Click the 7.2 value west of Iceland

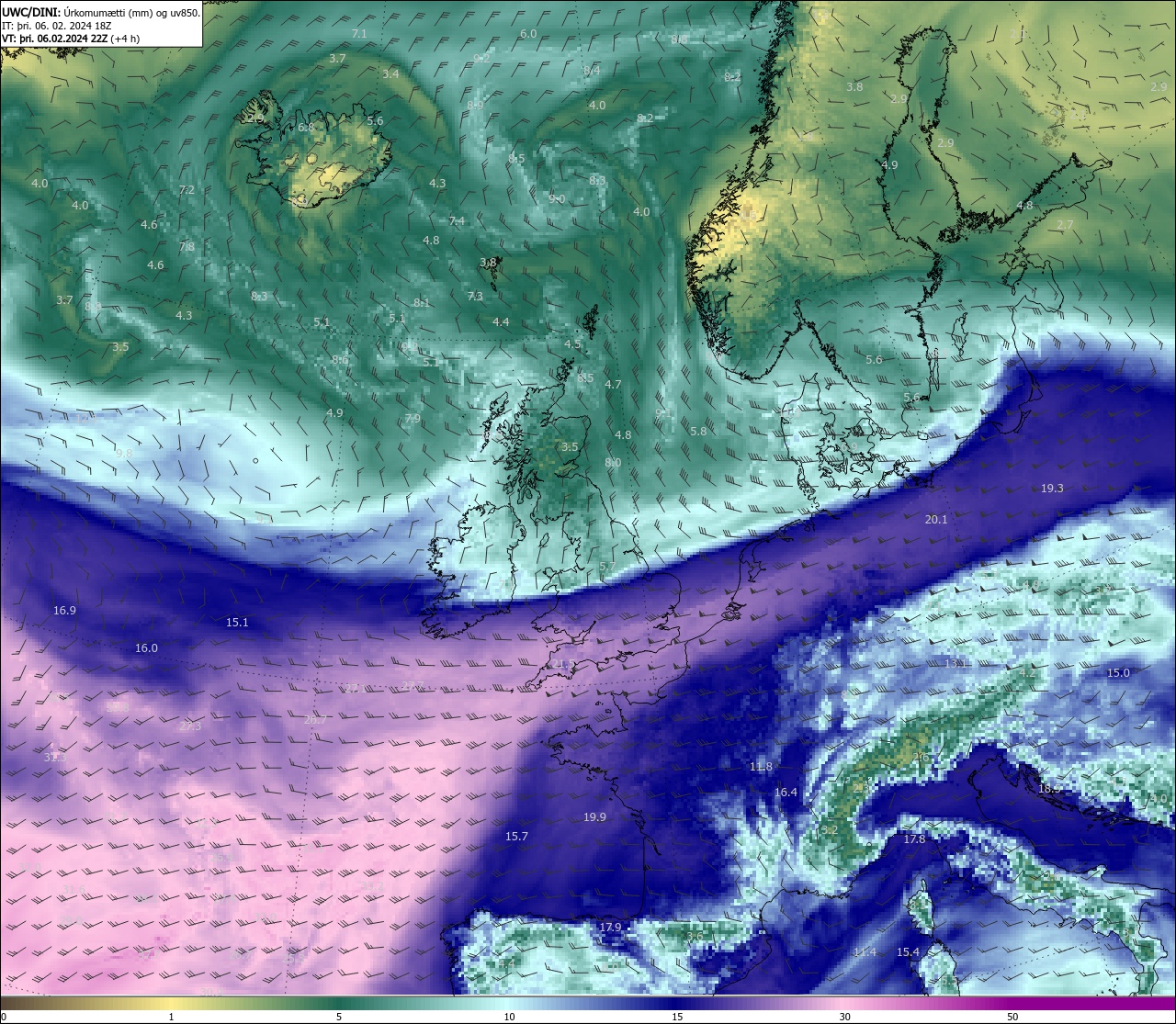(187, 190)
